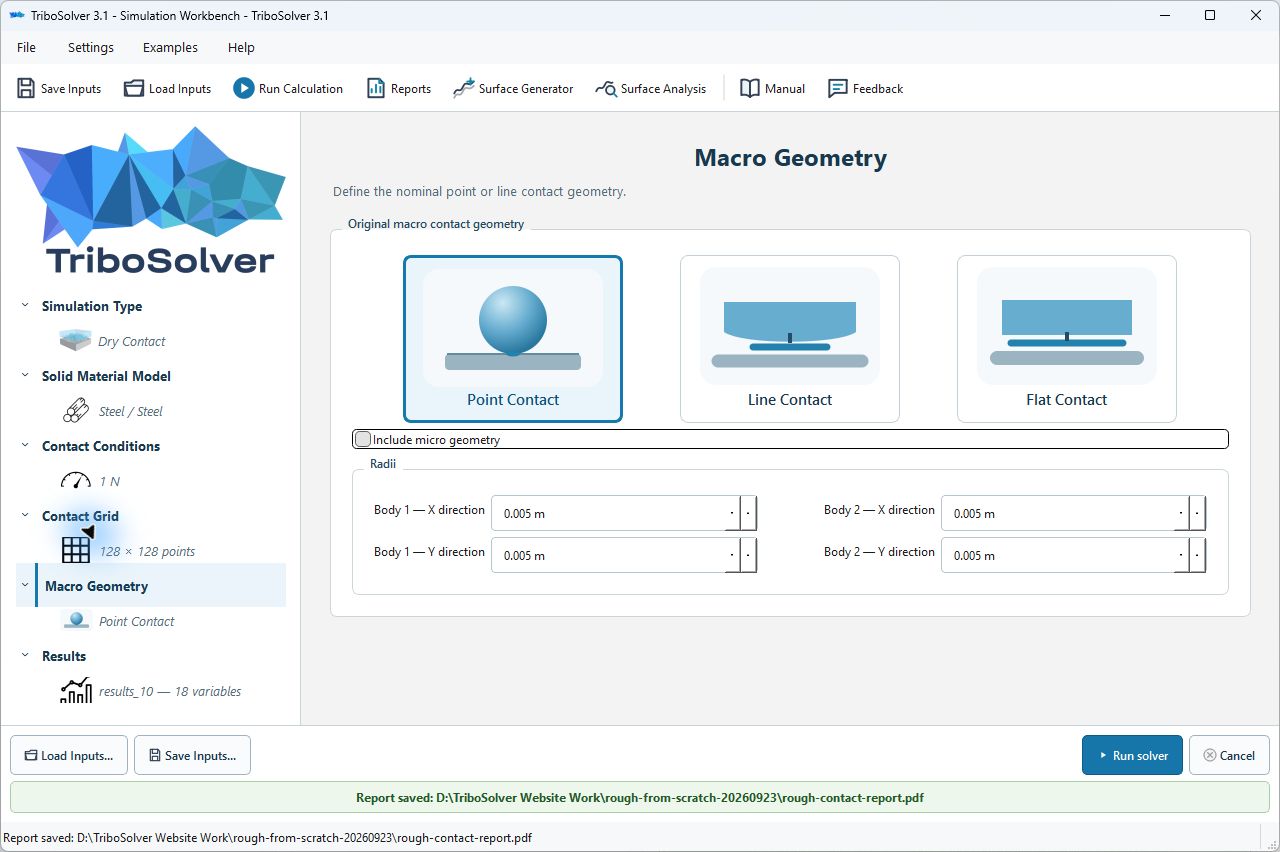This screenshot has height=852, width=1280.
Task: Click the Body 2 — X direction radius field
Action: pyautogui.click(x=1074, y=514)
